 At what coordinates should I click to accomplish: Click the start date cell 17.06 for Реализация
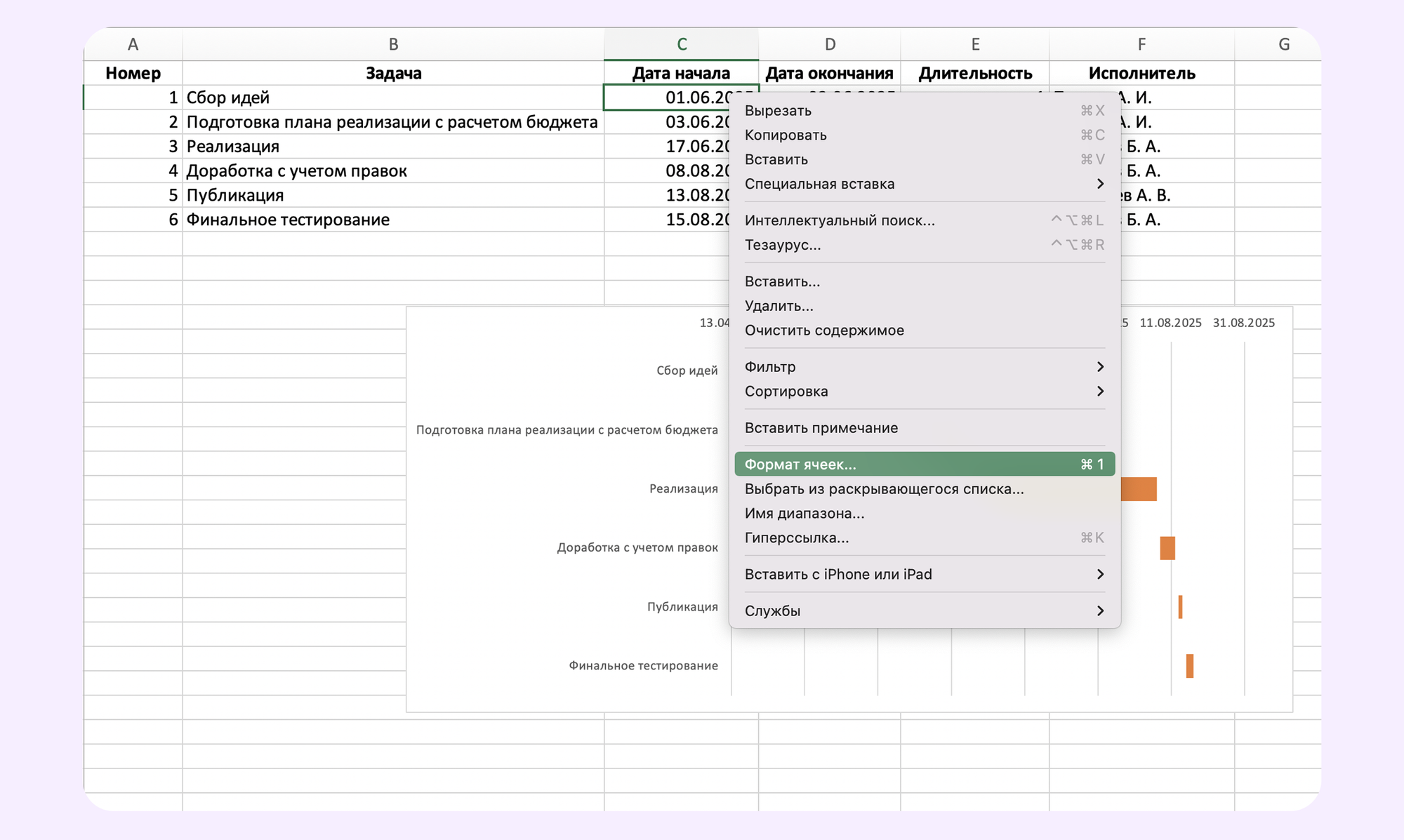click(x=667, y=147)
